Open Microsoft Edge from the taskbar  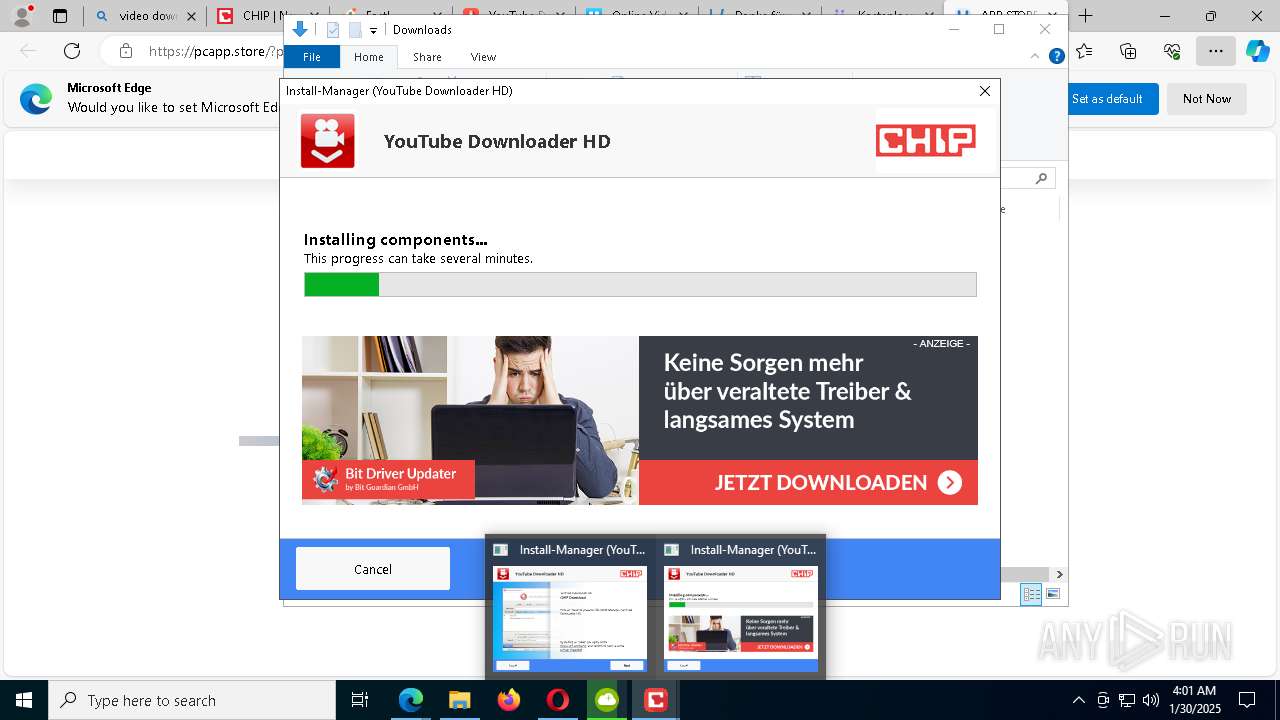tap(411, 700)
